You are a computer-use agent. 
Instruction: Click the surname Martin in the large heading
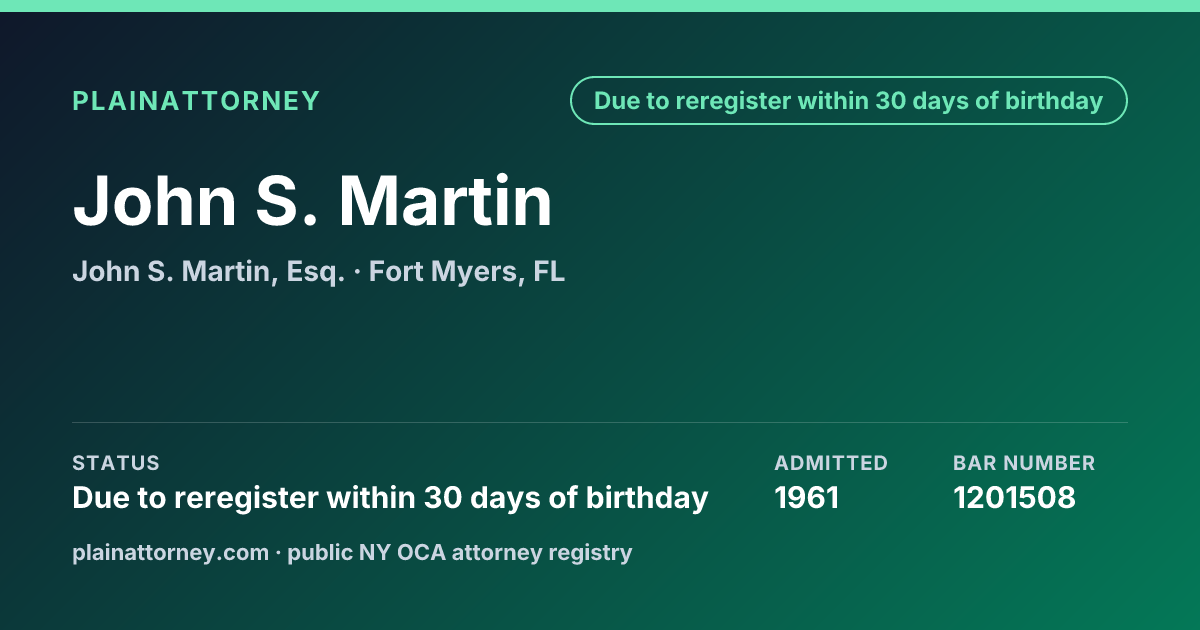coord(445,201)
